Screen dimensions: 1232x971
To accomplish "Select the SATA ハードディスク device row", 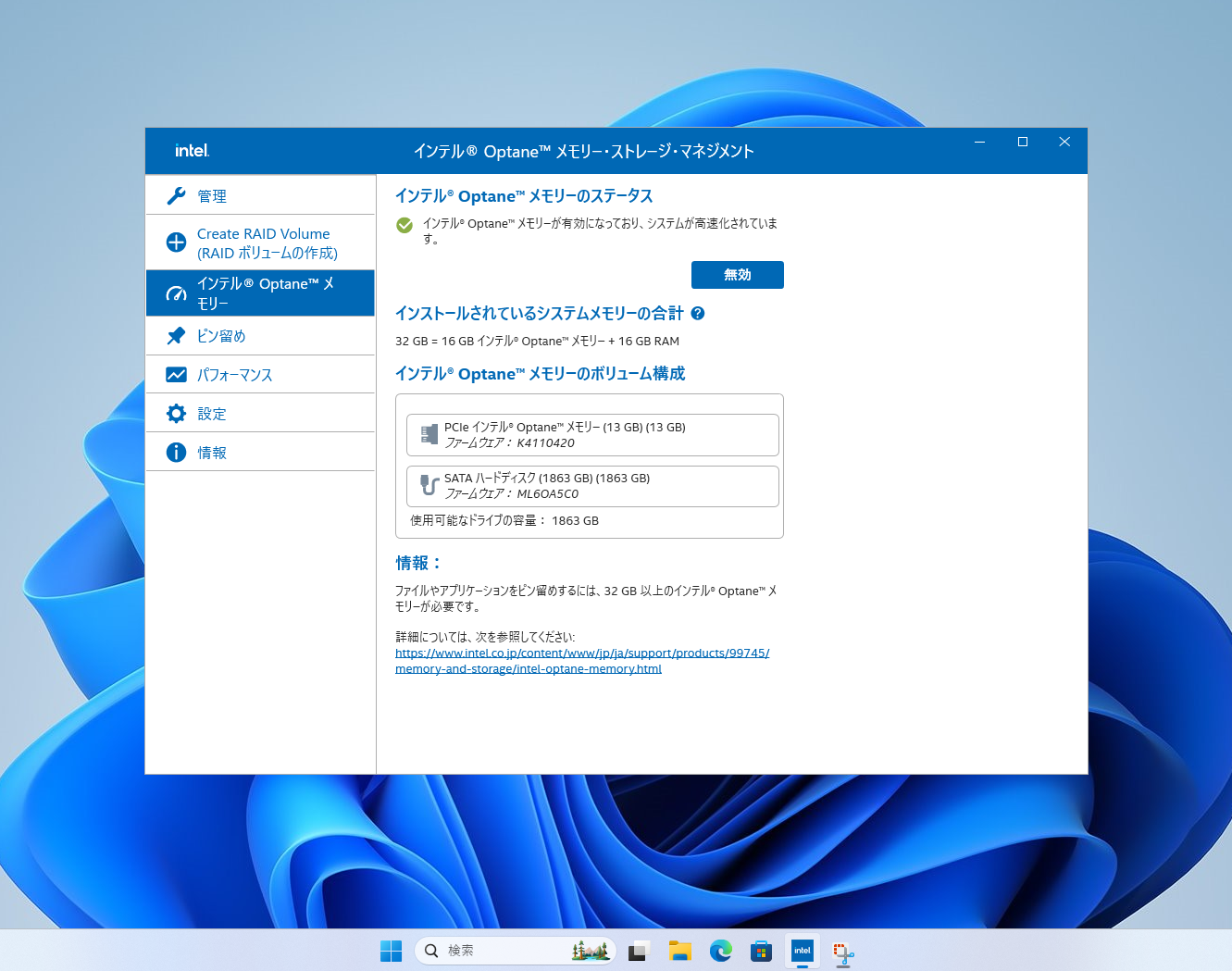I will pyautogui.click(x=592, y=486).
